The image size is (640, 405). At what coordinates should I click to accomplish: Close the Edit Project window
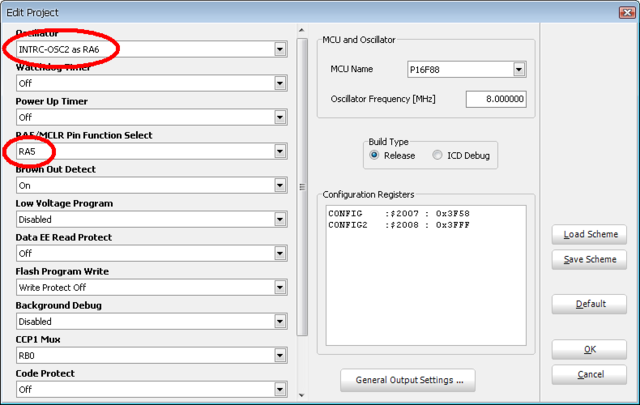pos(627,12)
